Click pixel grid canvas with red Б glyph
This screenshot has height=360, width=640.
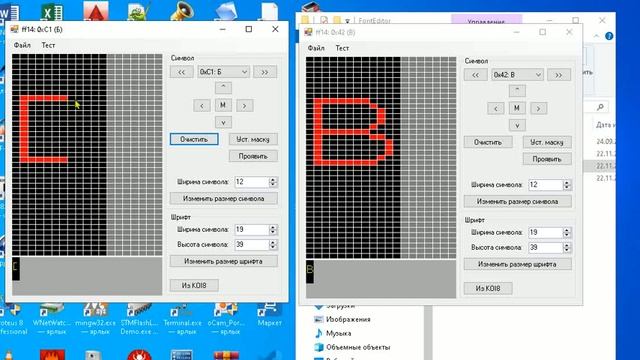click(87, 155)
